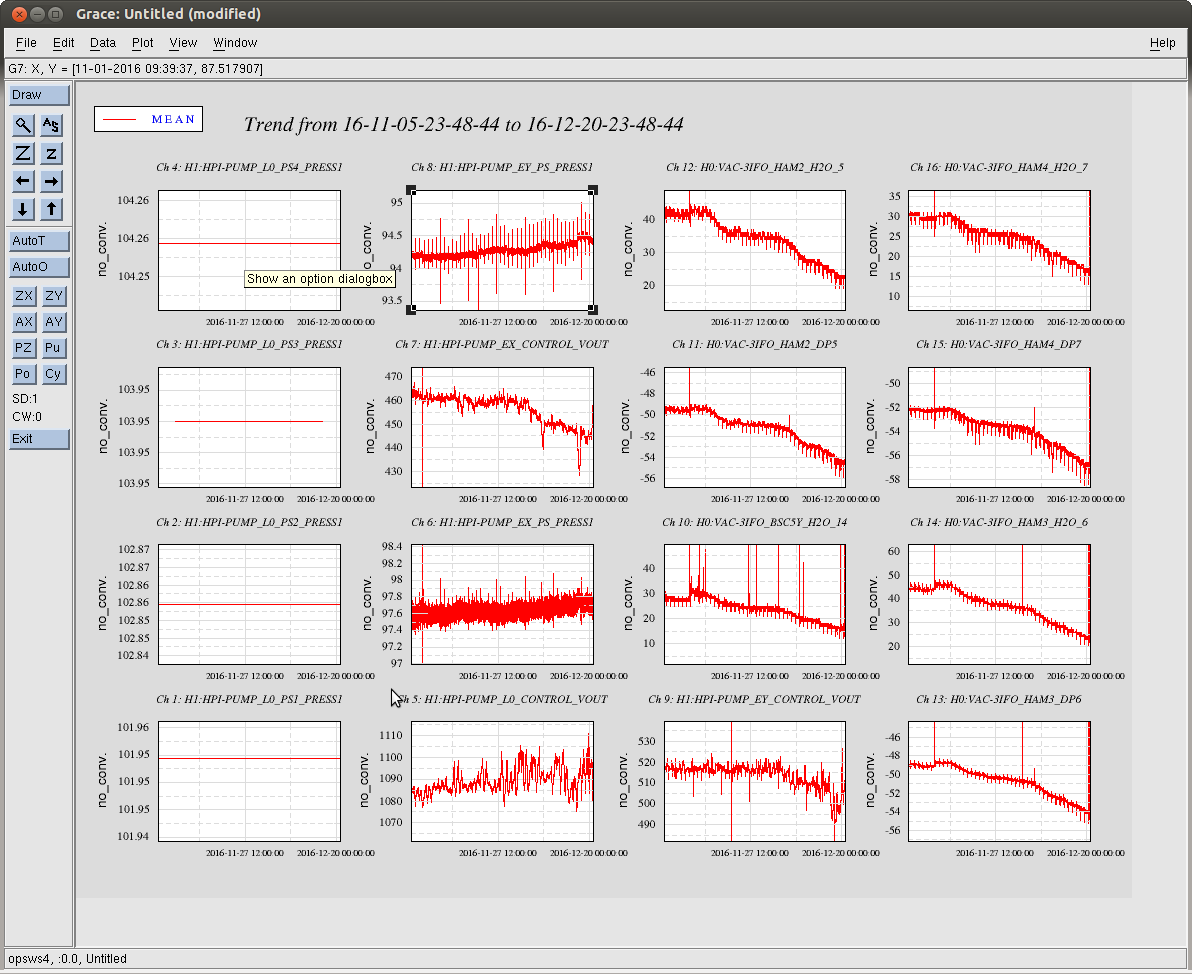
Task: Click inside the Ch 7 EX_CONTROL_VOUT plot
Action: [x=502, y=427]
